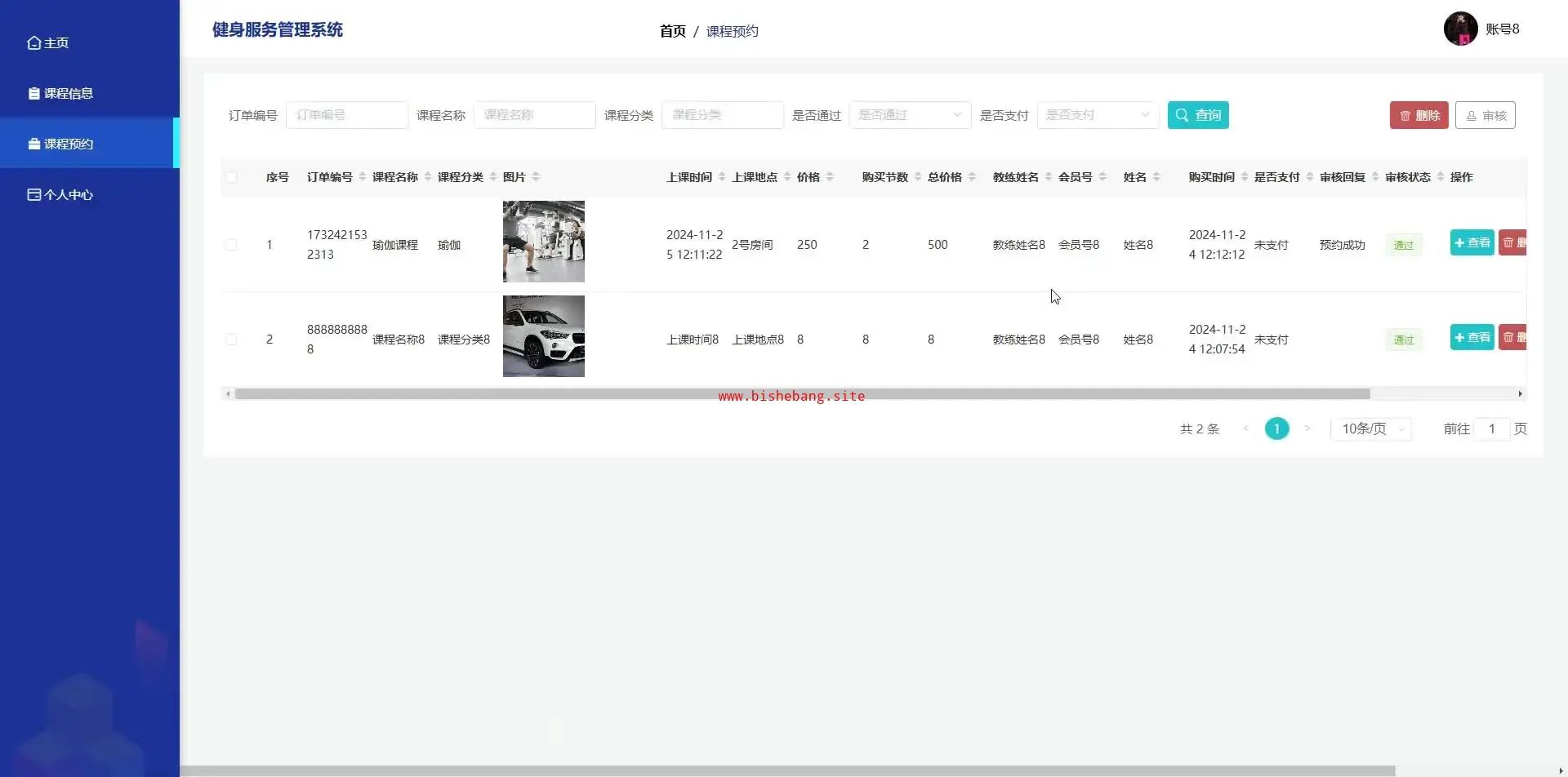Navigate to 个人中心 in the sidebar
Screen dimensions: 1568x777
point(69,195)
